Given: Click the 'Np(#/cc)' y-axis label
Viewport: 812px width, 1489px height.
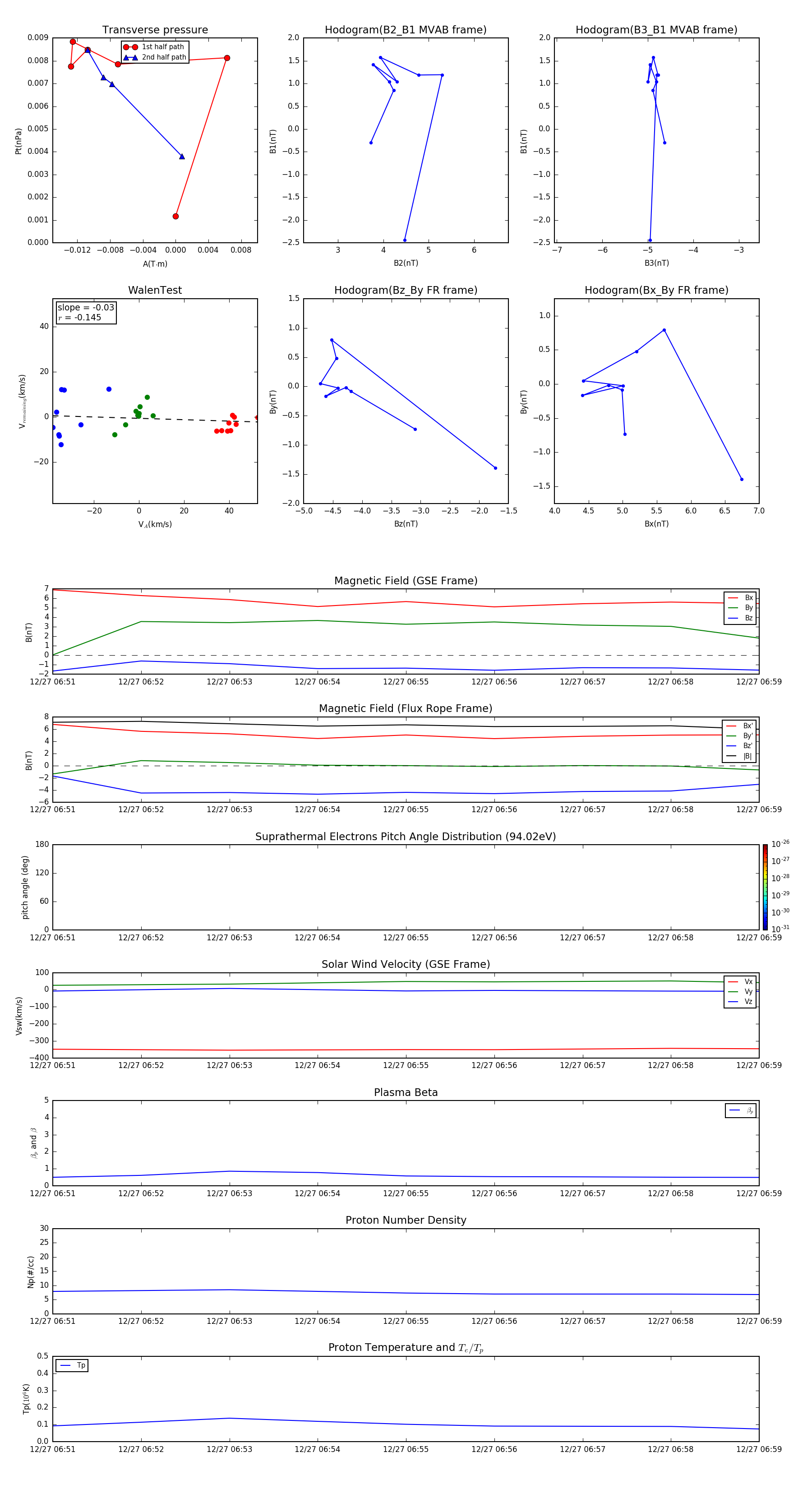Looking at the screenshot, I should 31,1272.
